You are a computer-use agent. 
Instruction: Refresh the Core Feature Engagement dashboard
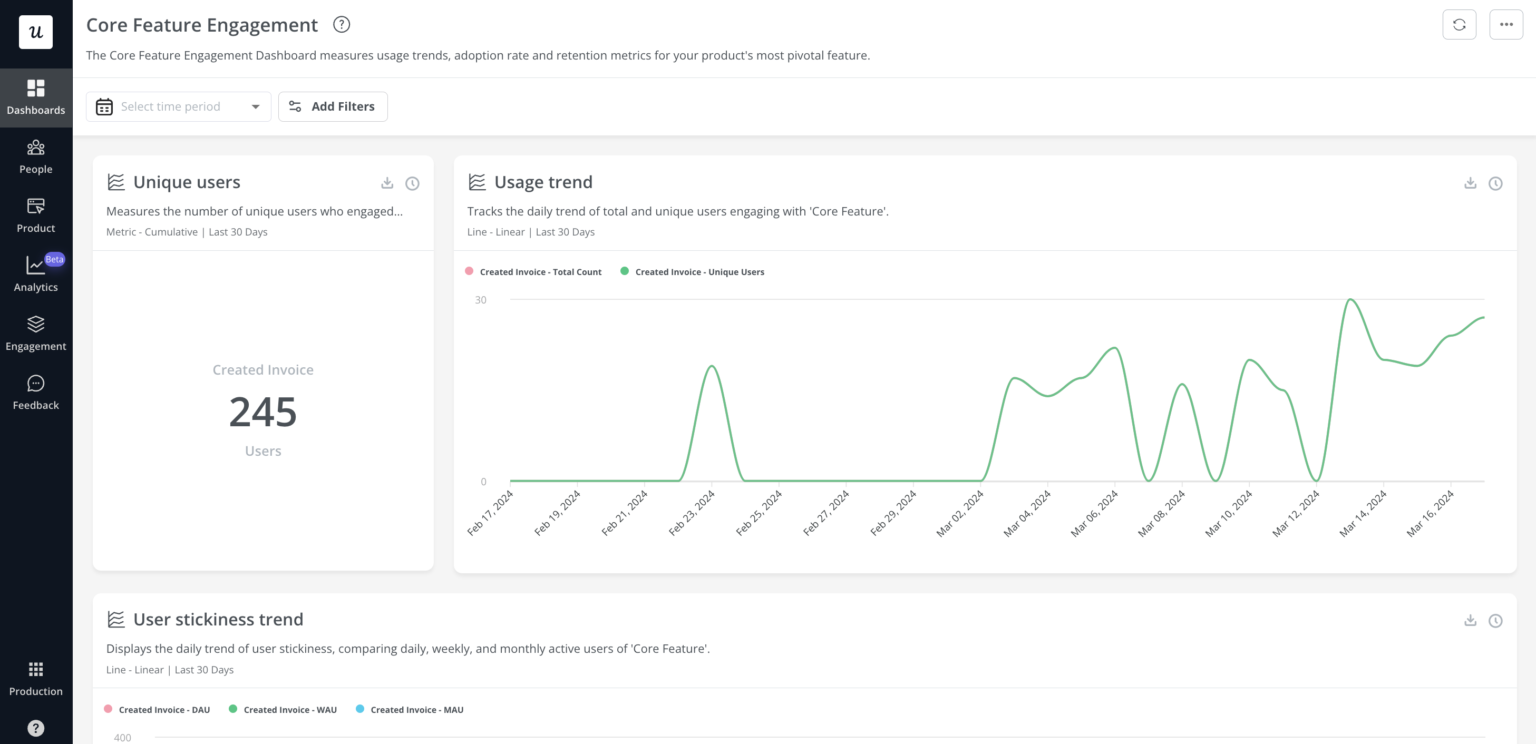(x=1459, y=24)
